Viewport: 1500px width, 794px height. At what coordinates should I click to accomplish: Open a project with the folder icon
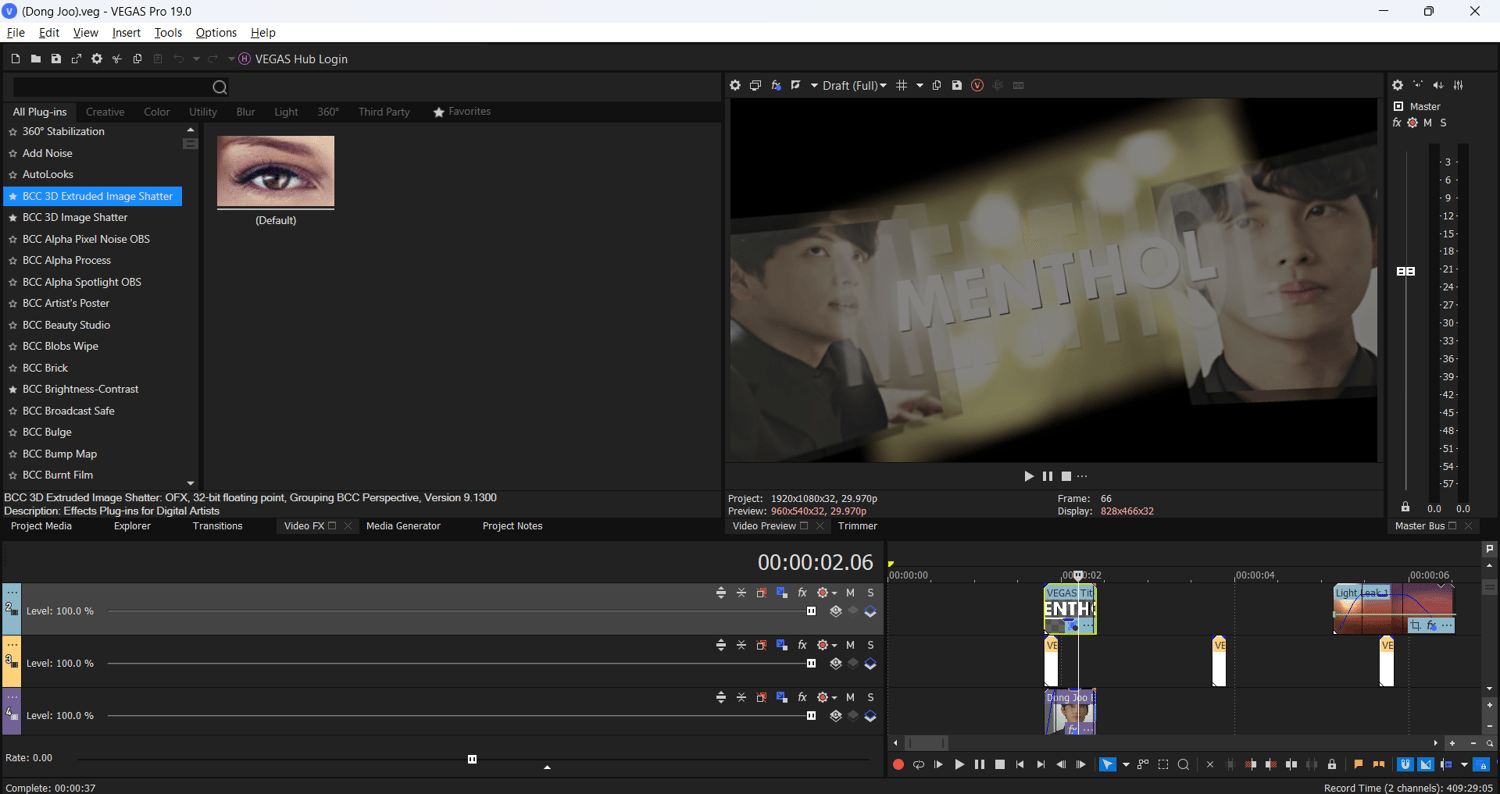pos(35,59)
